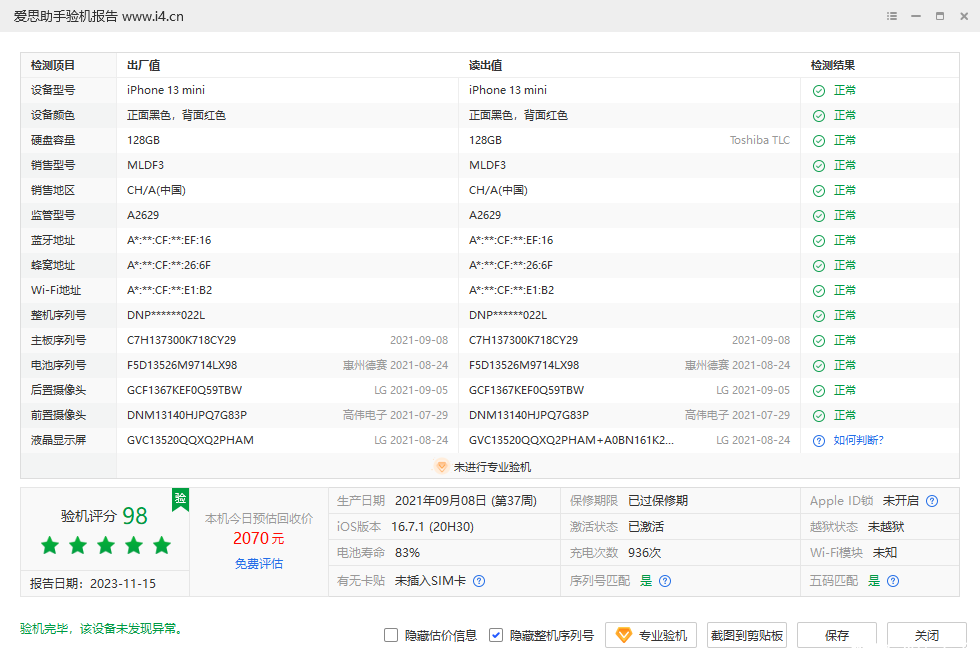Click the 检测项目 column header
The image size is (980, 664).
coord(53,65)
